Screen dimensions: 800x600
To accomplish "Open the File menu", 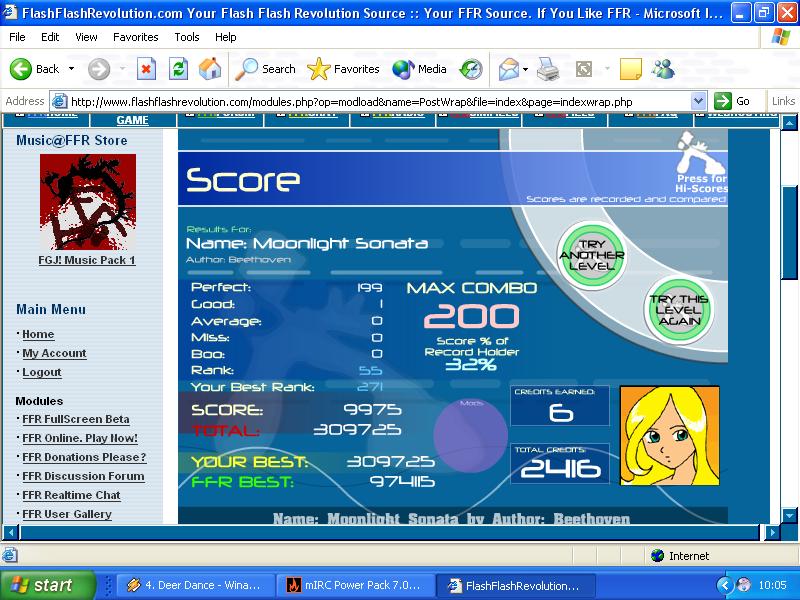I will 17,37.
